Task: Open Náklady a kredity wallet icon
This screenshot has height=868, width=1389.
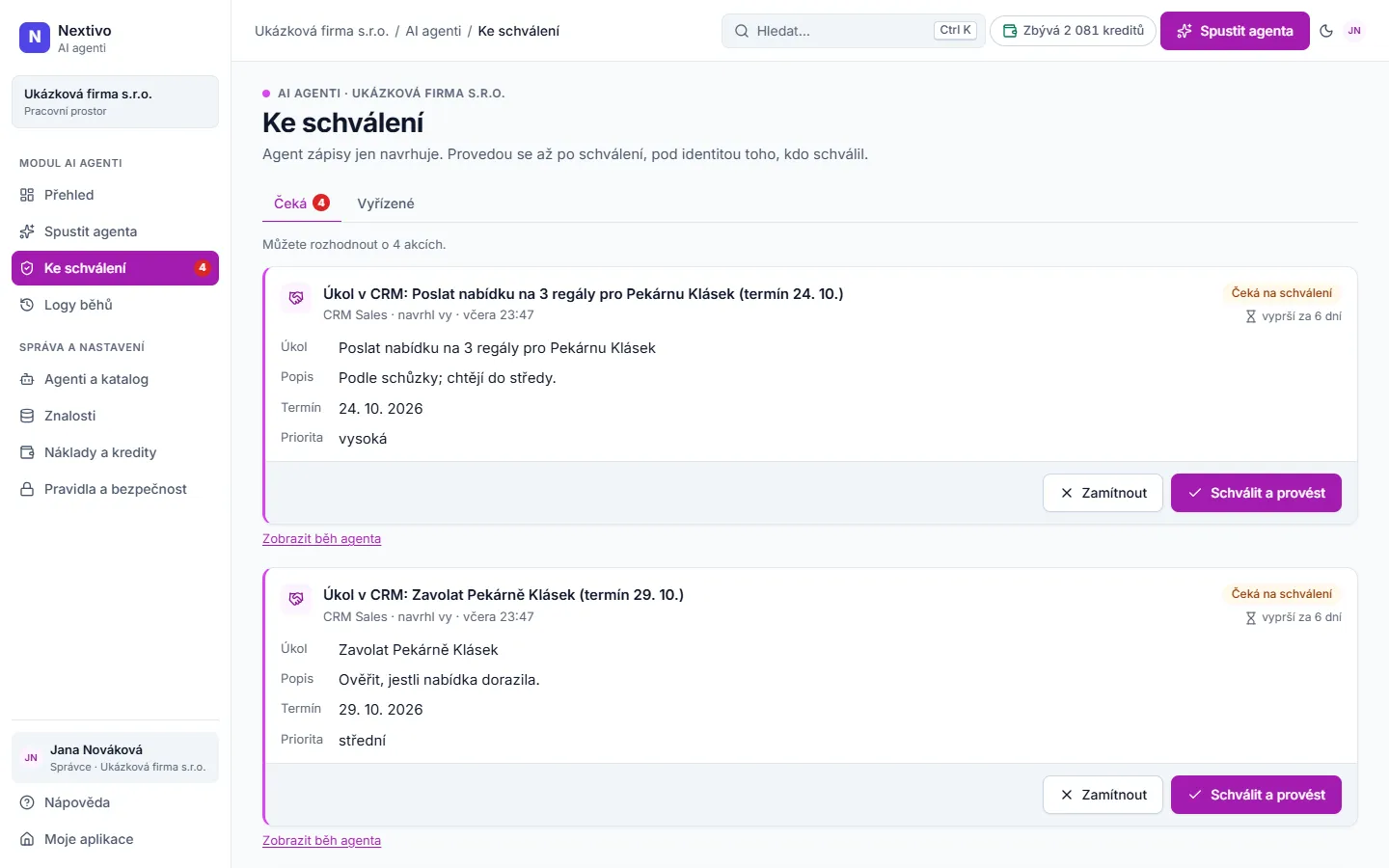Action: click(x=27, y=452)
